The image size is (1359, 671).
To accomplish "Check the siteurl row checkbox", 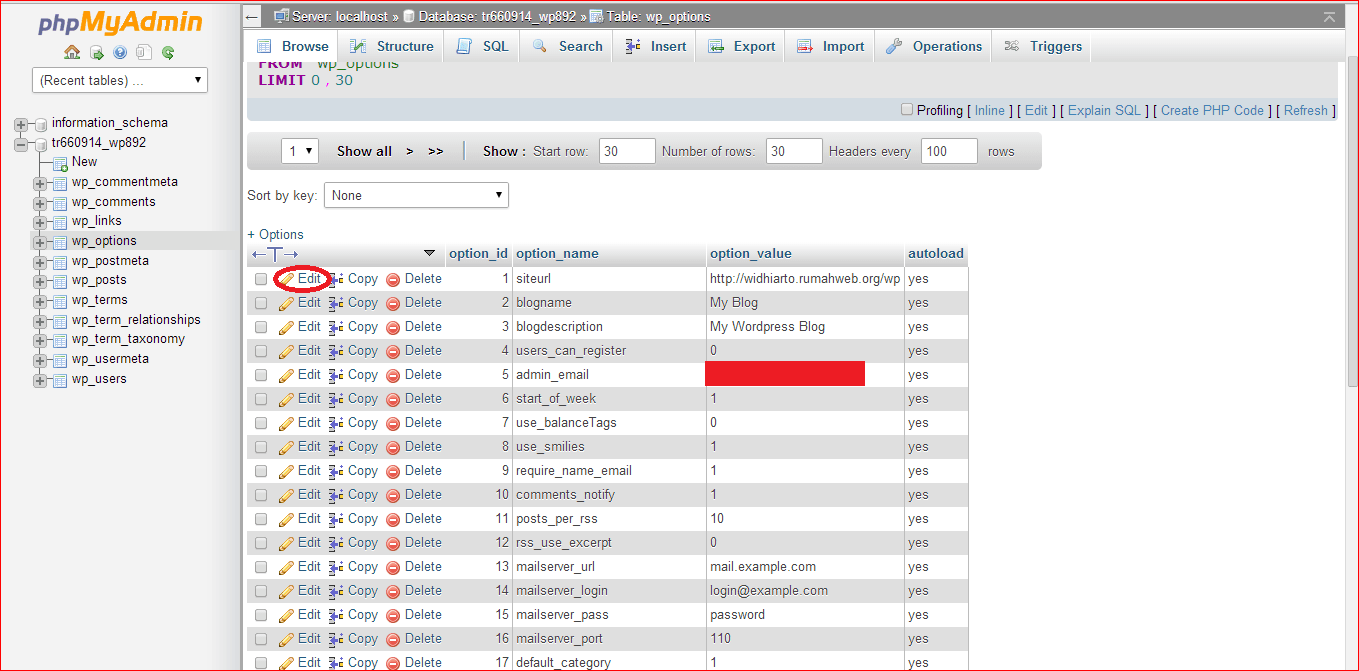I will [261, 279].
